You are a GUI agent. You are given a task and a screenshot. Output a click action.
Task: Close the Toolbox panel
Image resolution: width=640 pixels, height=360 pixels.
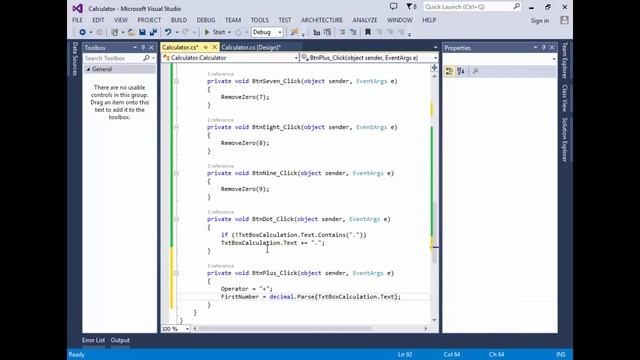point(151,48)
